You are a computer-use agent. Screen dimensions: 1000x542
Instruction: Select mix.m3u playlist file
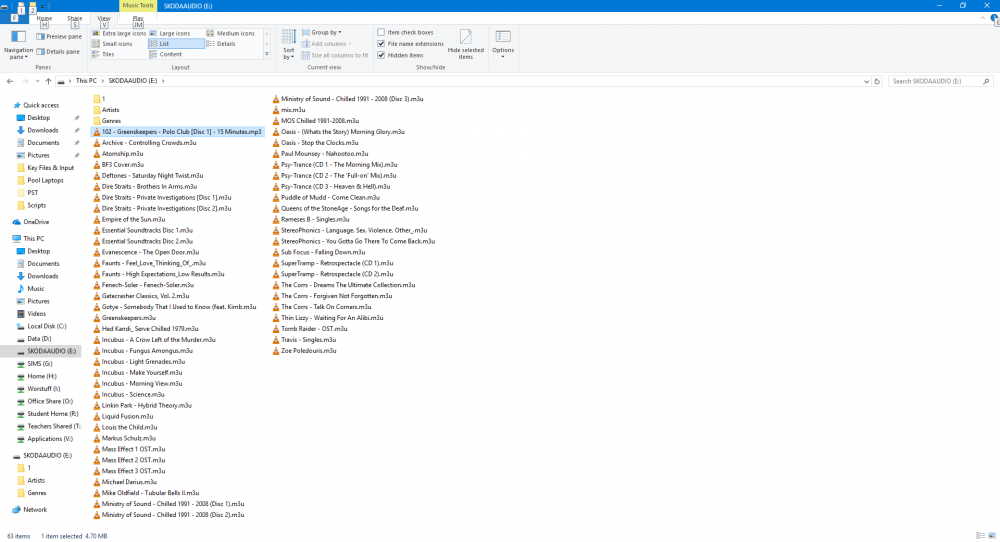point(293,110)
